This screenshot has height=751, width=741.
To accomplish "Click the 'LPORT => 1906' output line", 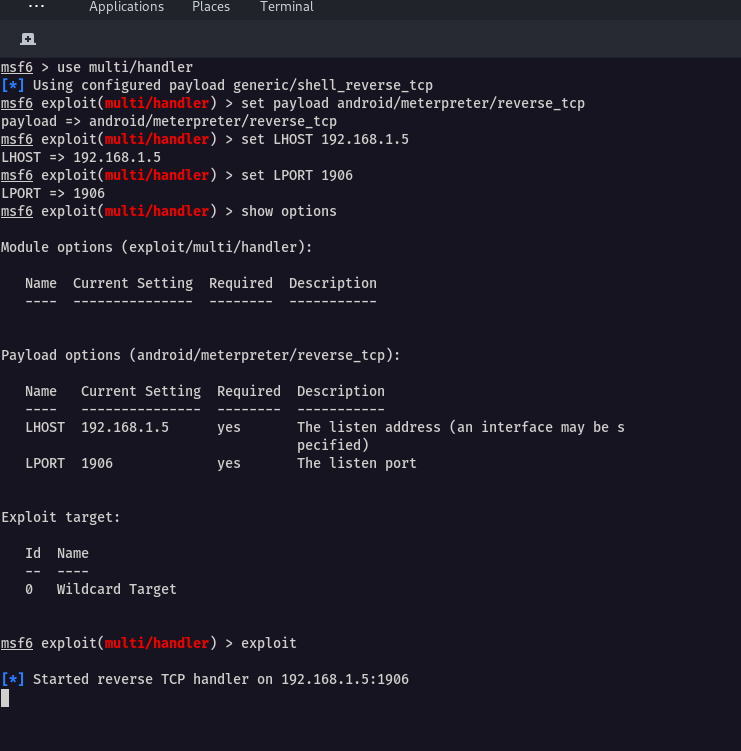I will coord(53,193).
